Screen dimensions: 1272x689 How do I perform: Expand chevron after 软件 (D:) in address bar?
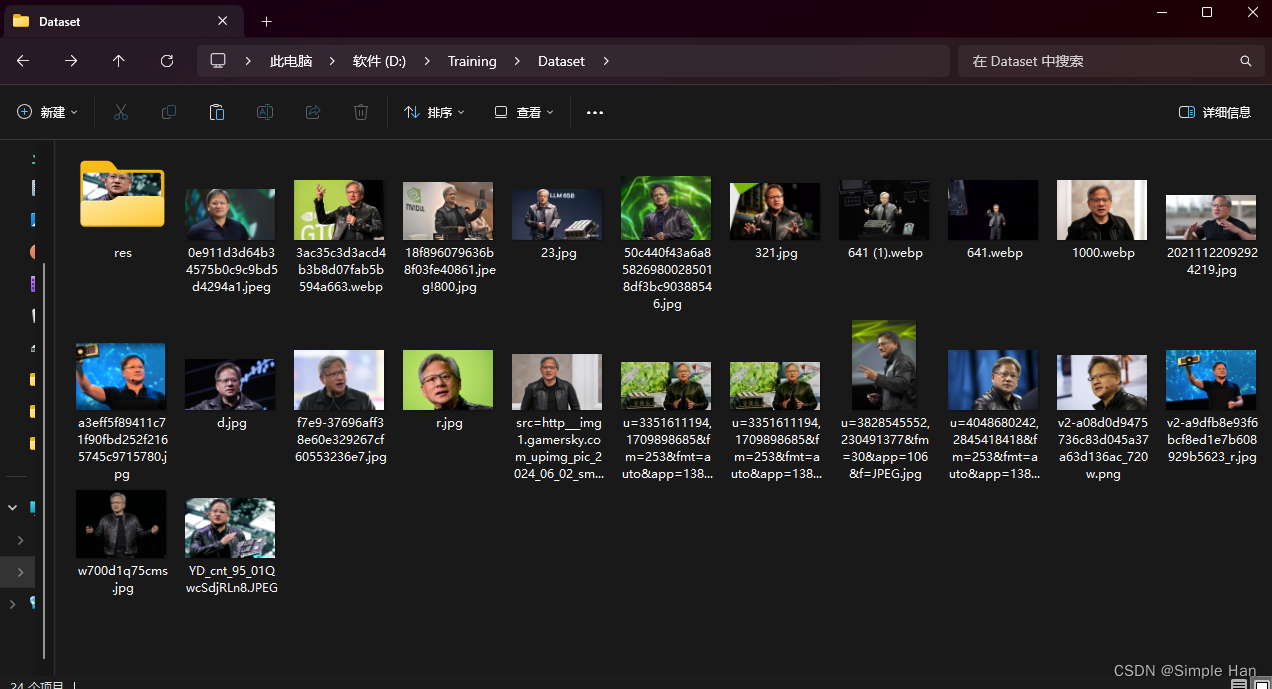pos(427,61)
